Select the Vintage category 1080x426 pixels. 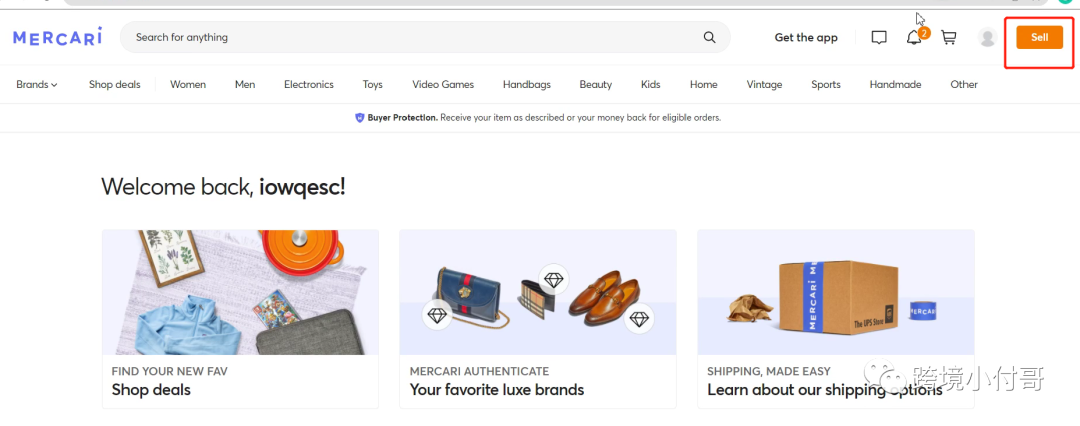[765, 84]
